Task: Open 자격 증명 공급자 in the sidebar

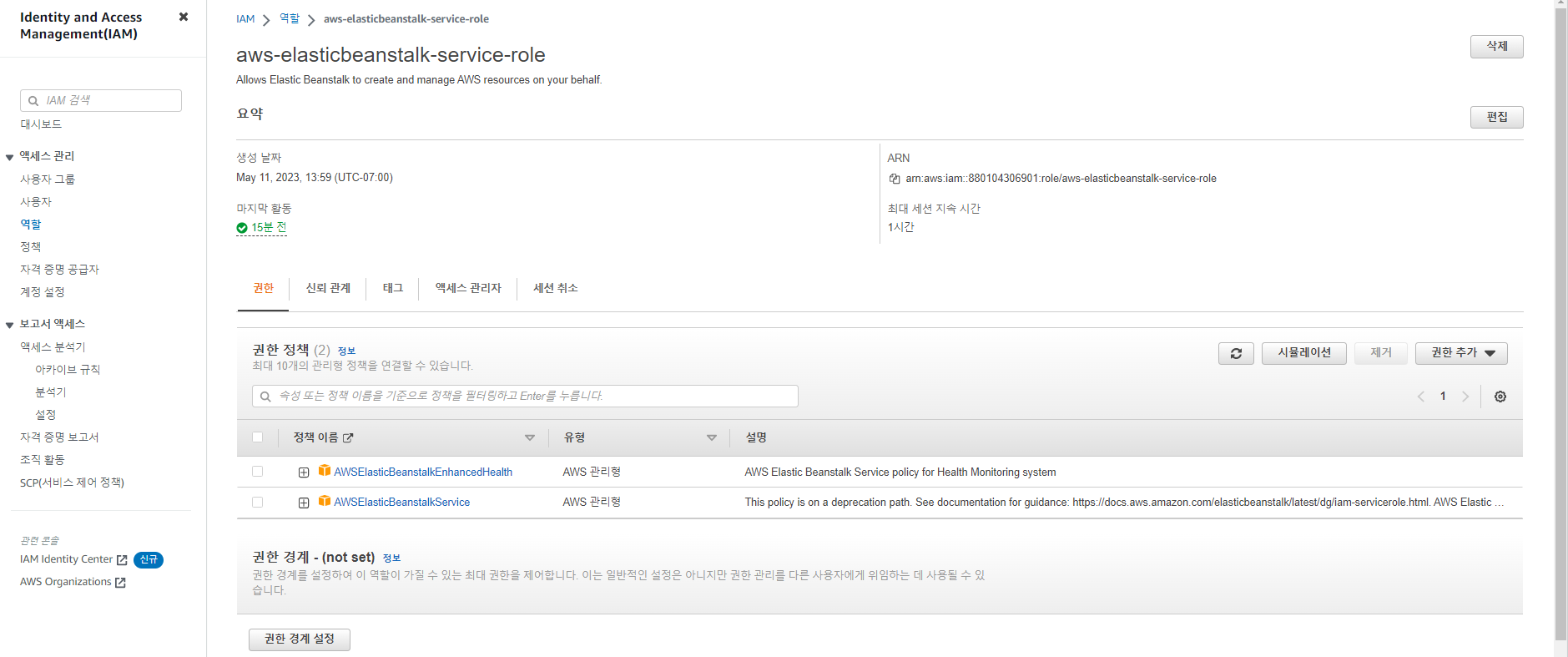Action: [59, 270]
